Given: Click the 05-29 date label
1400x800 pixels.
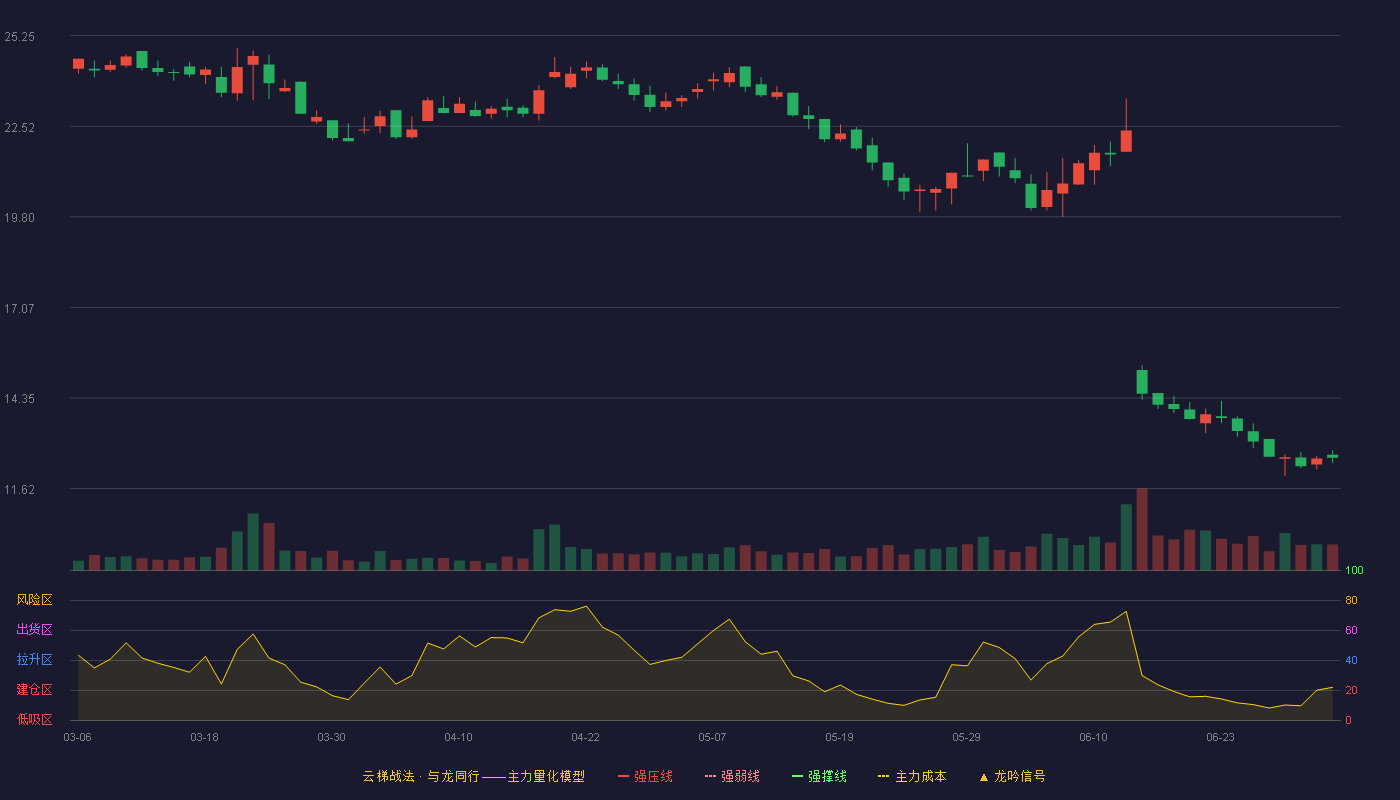Looking at the screenshot, I should [x=966, y=737].
